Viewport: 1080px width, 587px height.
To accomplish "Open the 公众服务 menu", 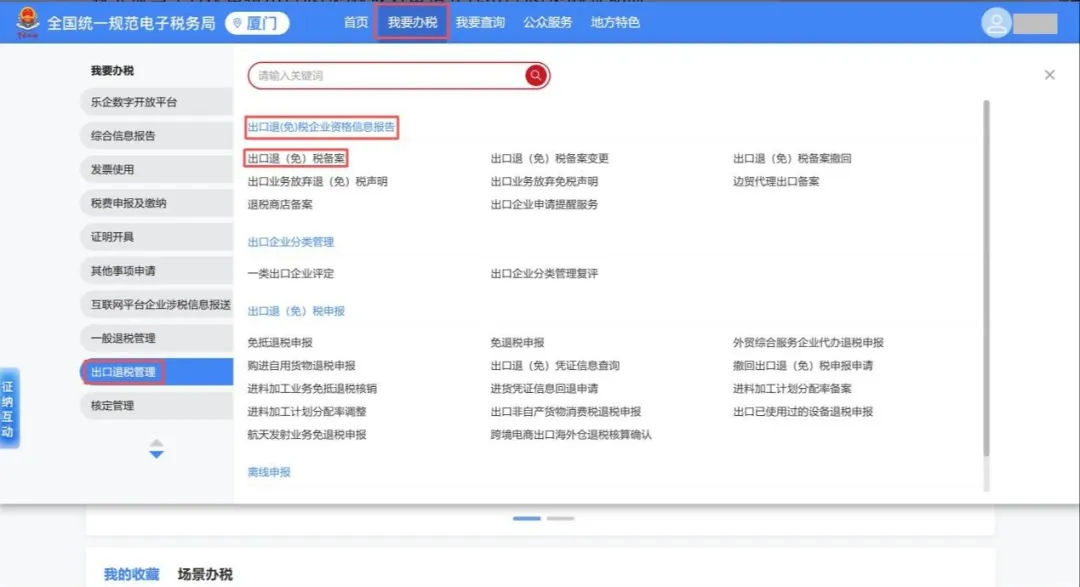I will click(546, 21).
